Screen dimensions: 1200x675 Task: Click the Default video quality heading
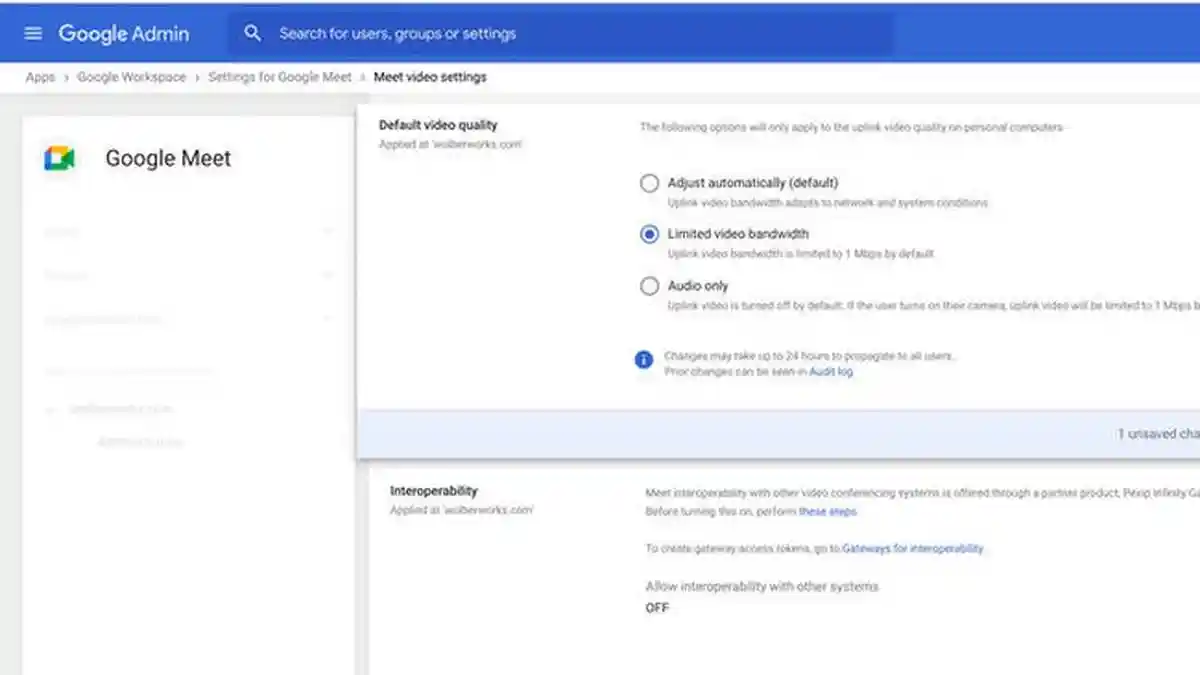pos(438,125)
